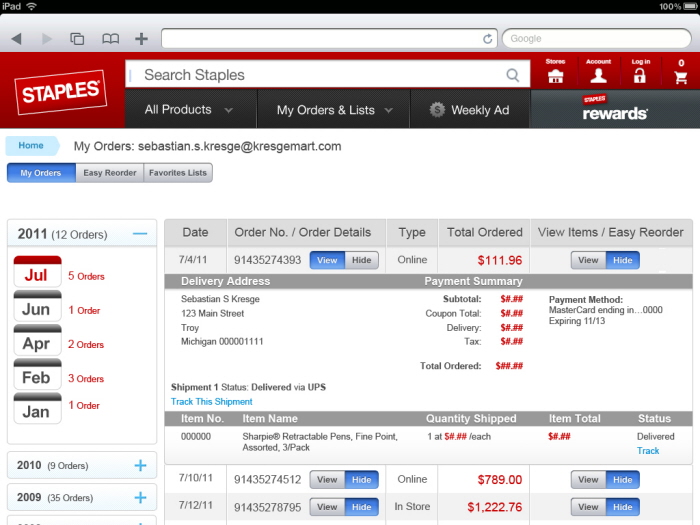Screen dimensions: 700x525
Task: Open the All Products dropdown
Action: click(189, 110)
